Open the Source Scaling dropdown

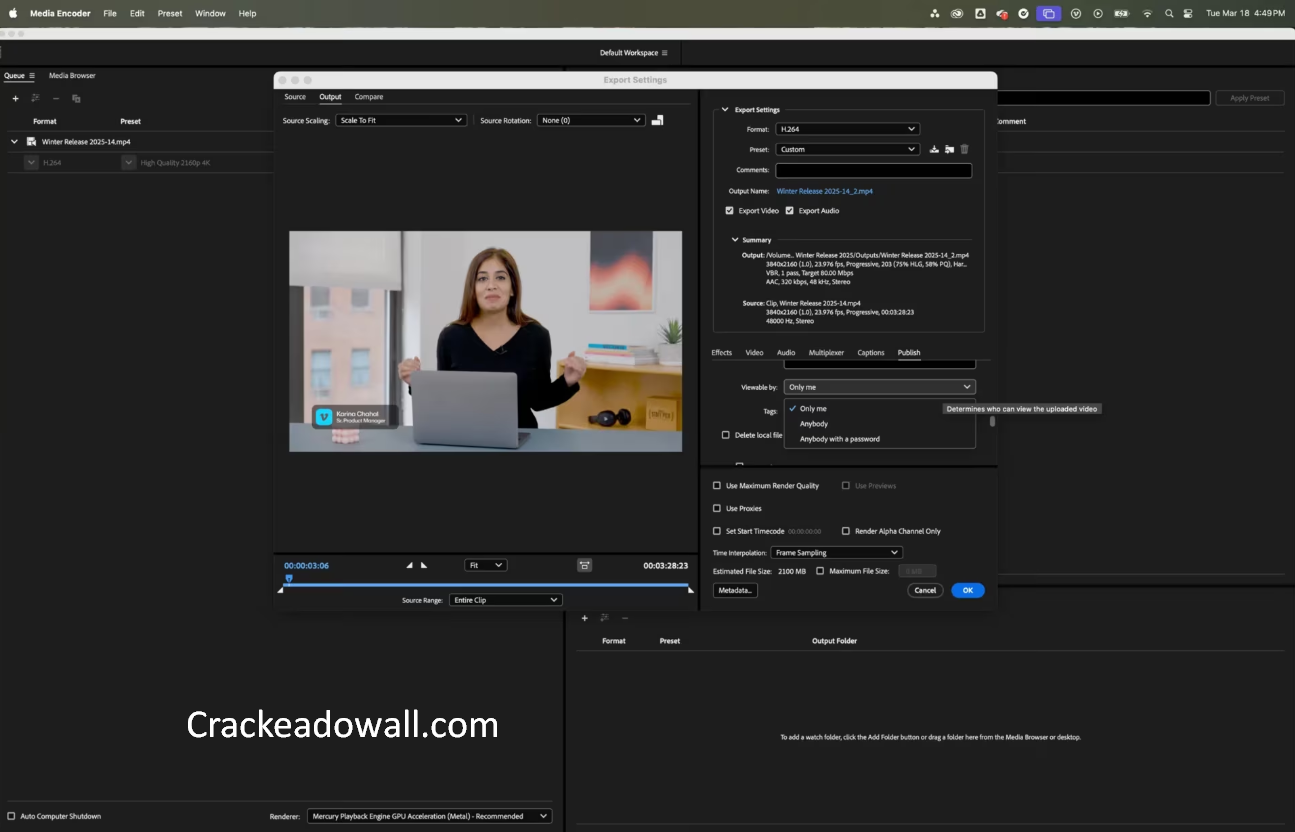pyautogui.click(x=401, y=120)
